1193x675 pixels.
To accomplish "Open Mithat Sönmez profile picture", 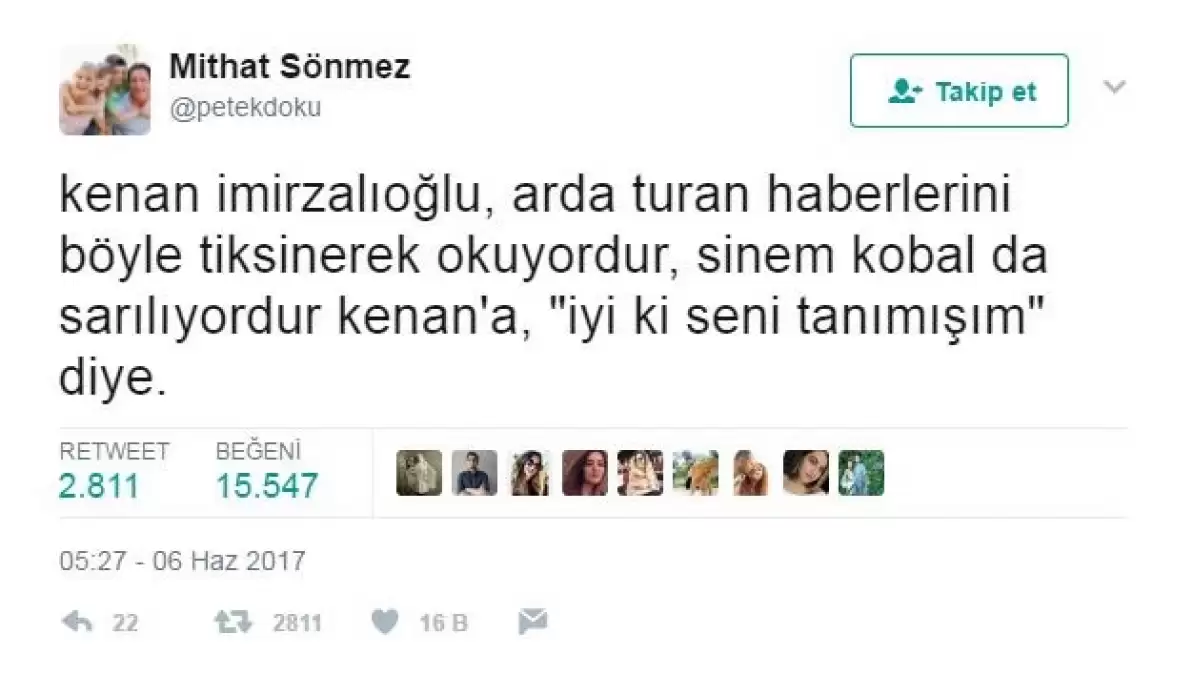I will pyautogui.click(x=105, y=90).
